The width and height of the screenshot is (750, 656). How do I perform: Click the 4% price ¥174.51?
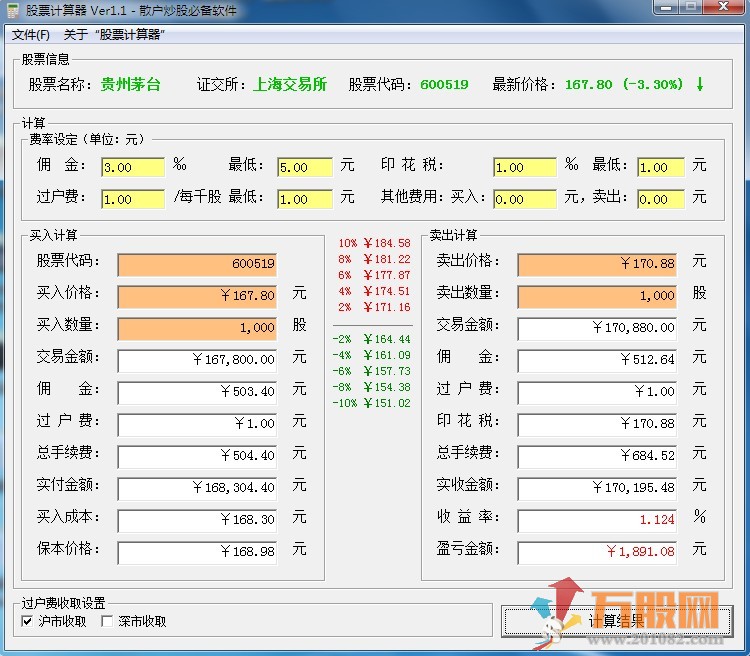(x=386, y=291)
